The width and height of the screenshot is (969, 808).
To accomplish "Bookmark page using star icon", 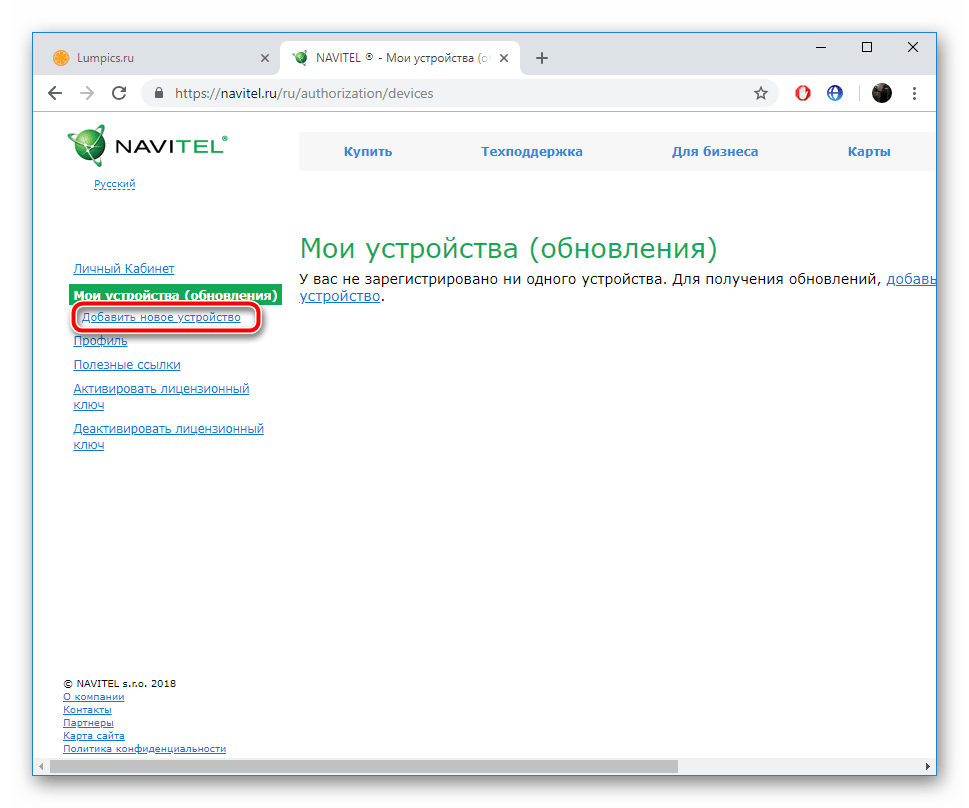I will pos(760,93).
